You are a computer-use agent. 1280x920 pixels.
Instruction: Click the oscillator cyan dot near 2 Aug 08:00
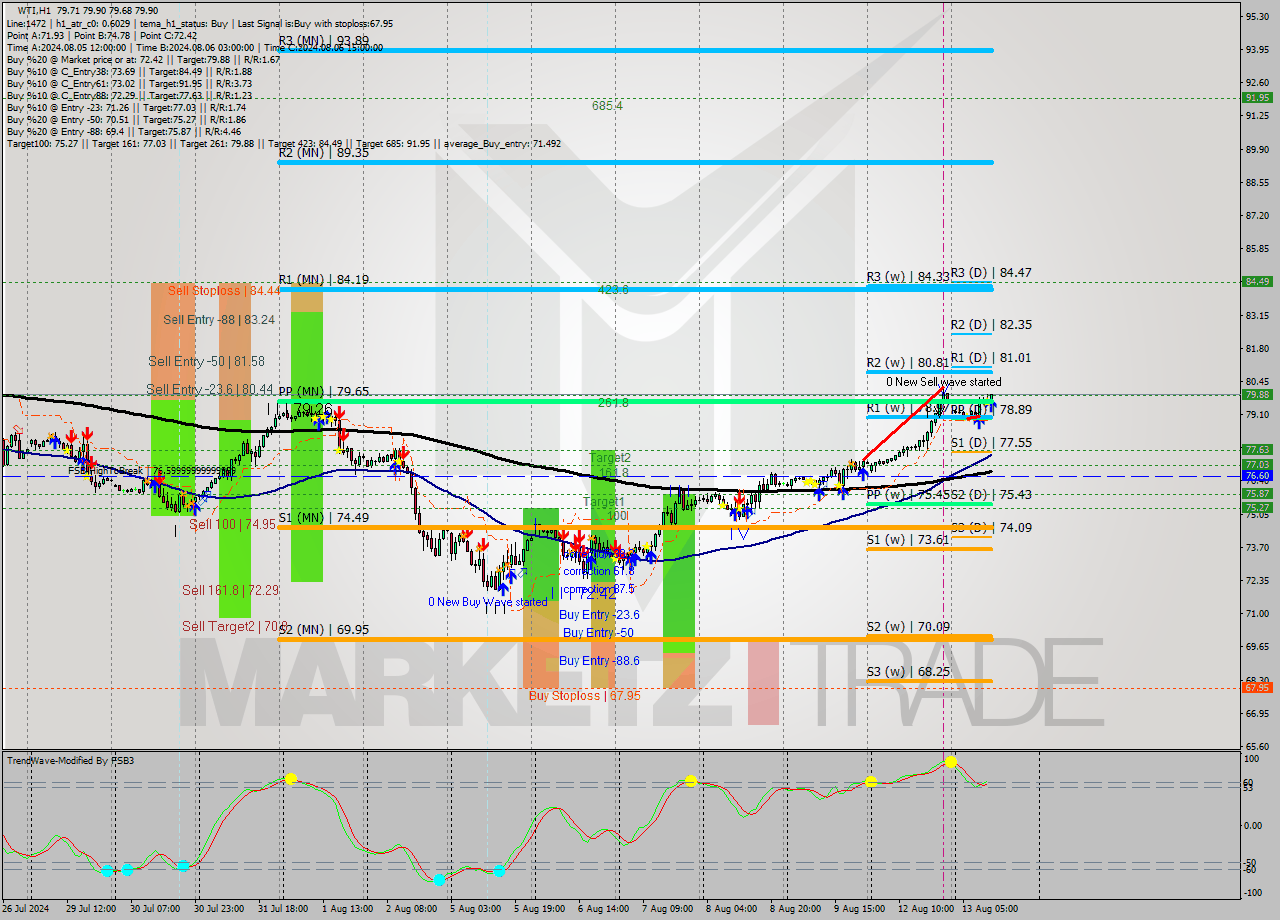pos(439,880)
